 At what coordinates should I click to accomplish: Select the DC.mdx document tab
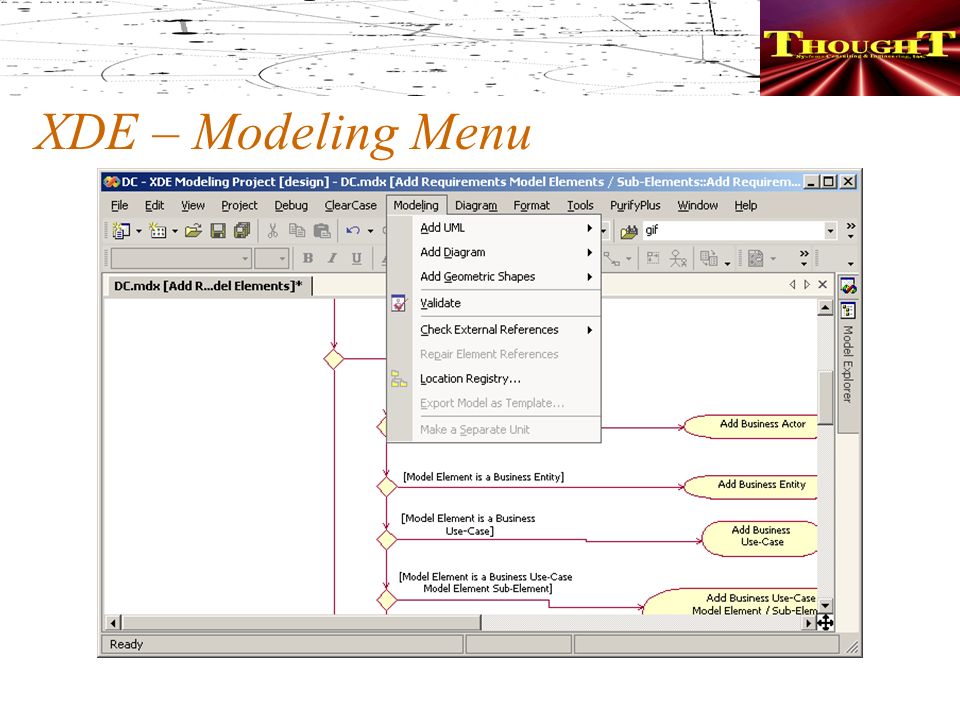[x=208, y=286]
